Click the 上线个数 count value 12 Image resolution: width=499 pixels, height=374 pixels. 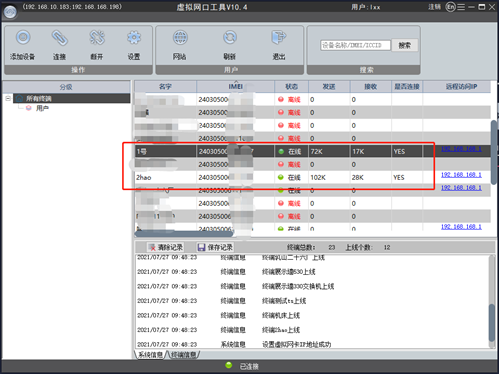coord(387,247)
